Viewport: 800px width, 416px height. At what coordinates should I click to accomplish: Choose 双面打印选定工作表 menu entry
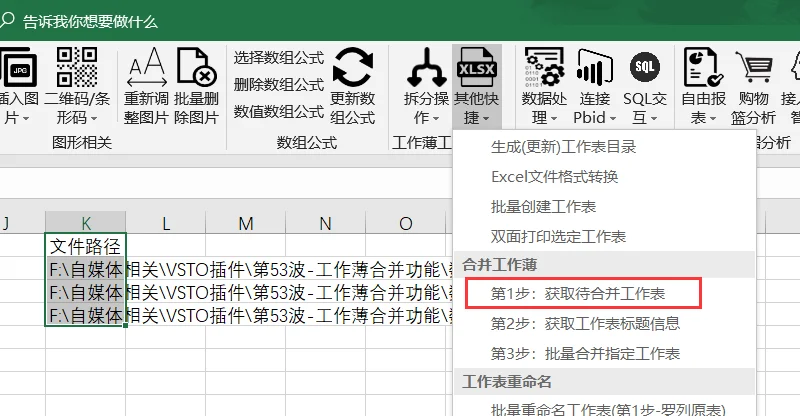click(604, 236)
